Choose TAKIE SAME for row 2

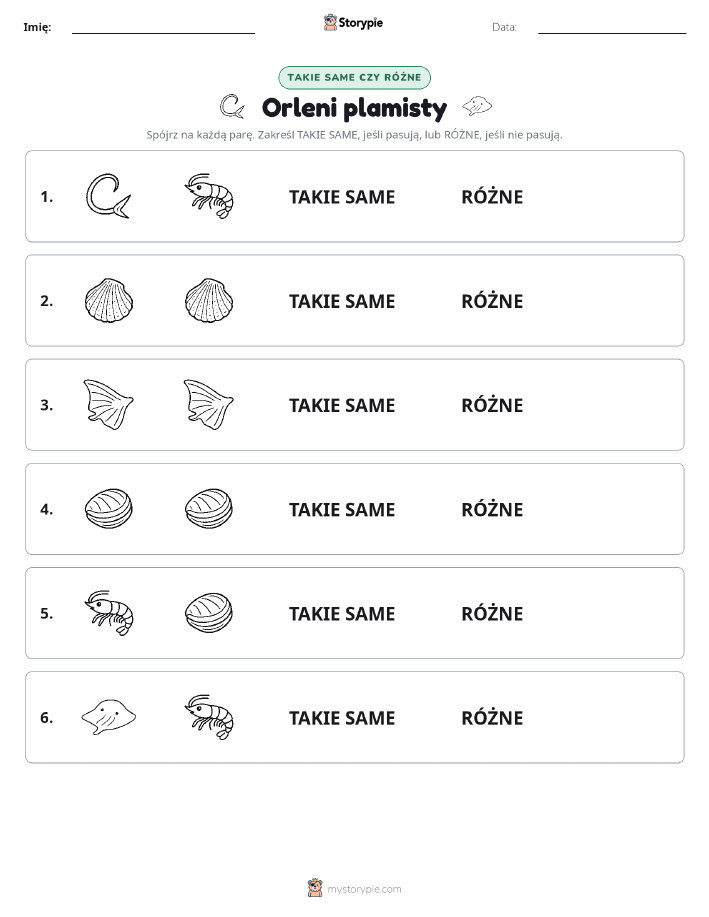342,301
